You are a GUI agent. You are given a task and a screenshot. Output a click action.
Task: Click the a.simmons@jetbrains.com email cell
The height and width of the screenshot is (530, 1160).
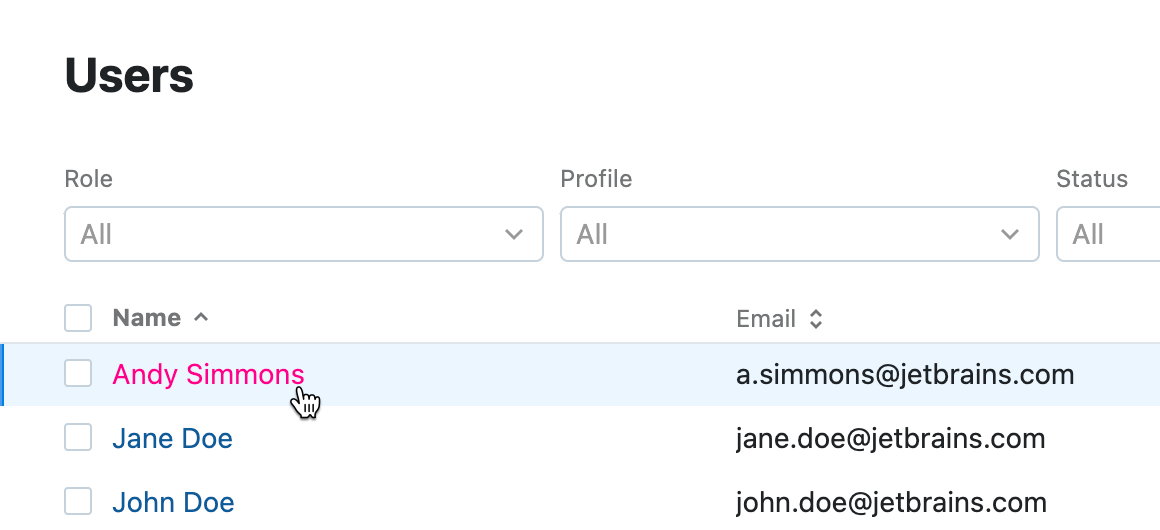click(905, 374)
